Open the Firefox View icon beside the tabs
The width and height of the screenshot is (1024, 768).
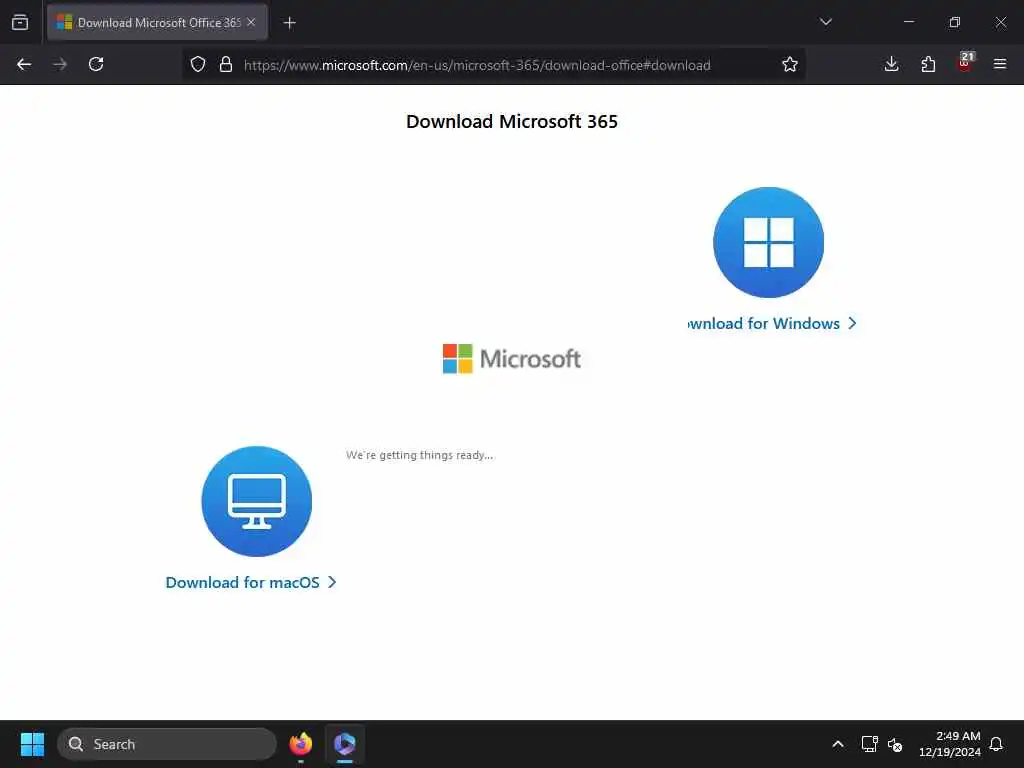pos(20,22)
